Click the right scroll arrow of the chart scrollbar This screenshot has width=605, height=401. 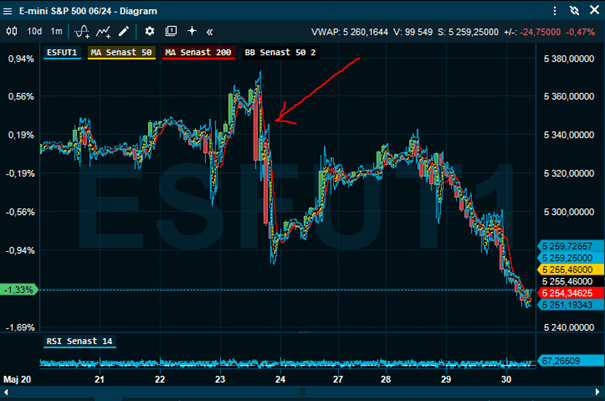598,393
